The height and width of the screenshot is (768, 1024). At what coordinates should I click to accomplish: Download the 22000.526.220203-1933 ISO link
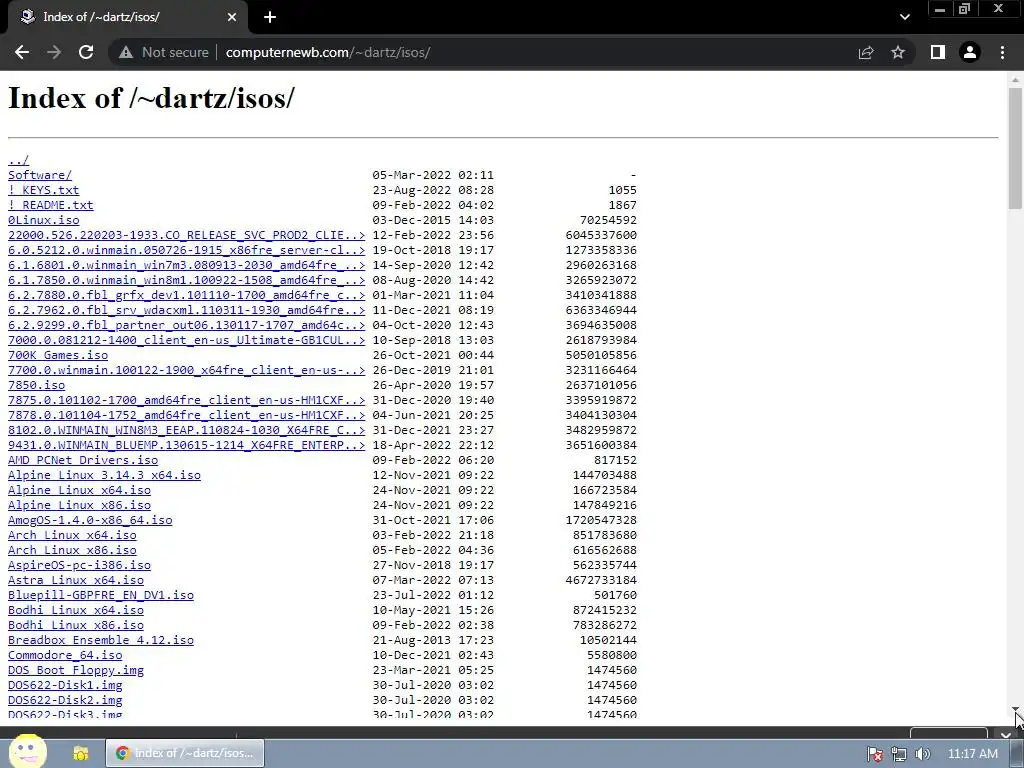coord(186,235)
